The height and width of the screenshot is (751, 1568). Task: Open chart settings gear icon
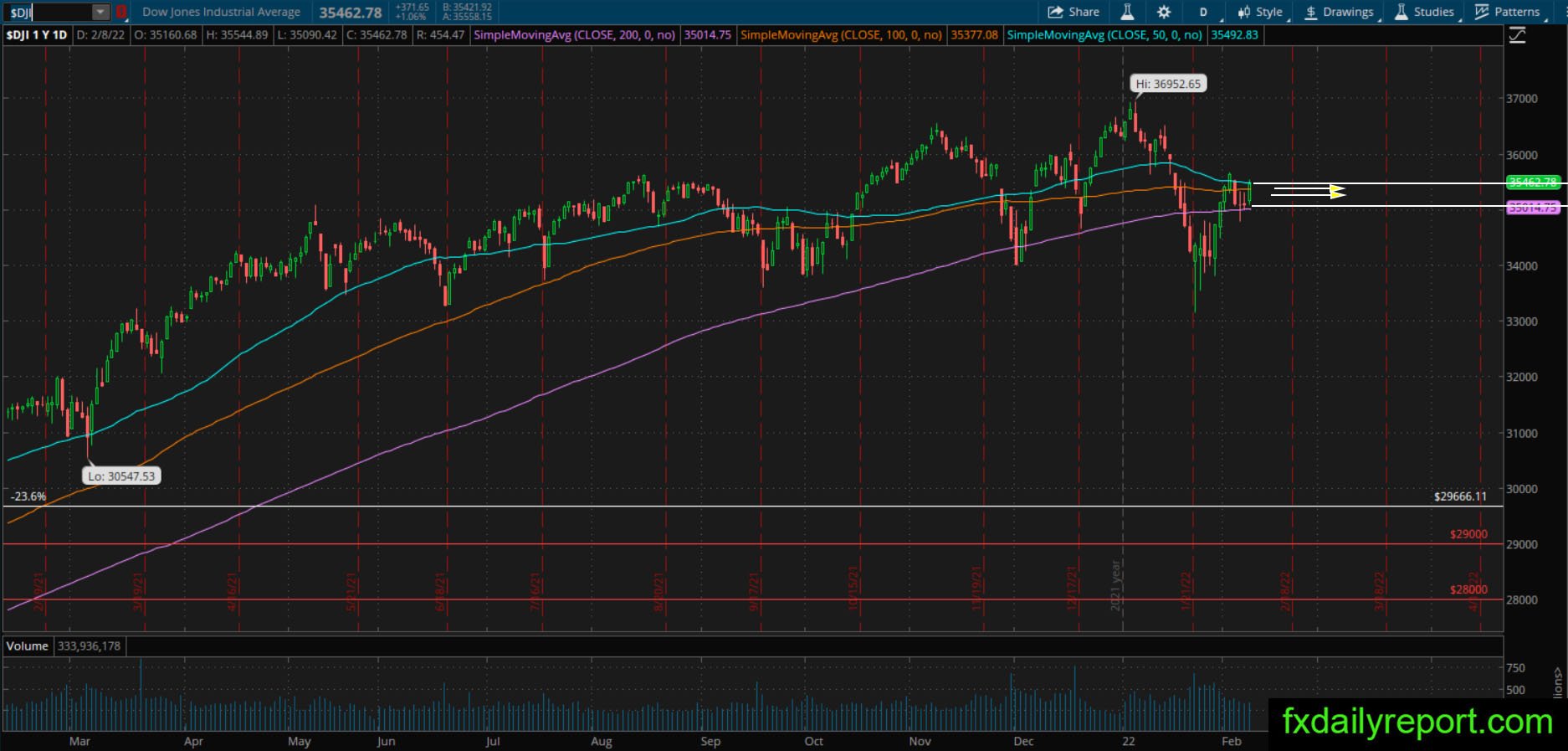1164,12
